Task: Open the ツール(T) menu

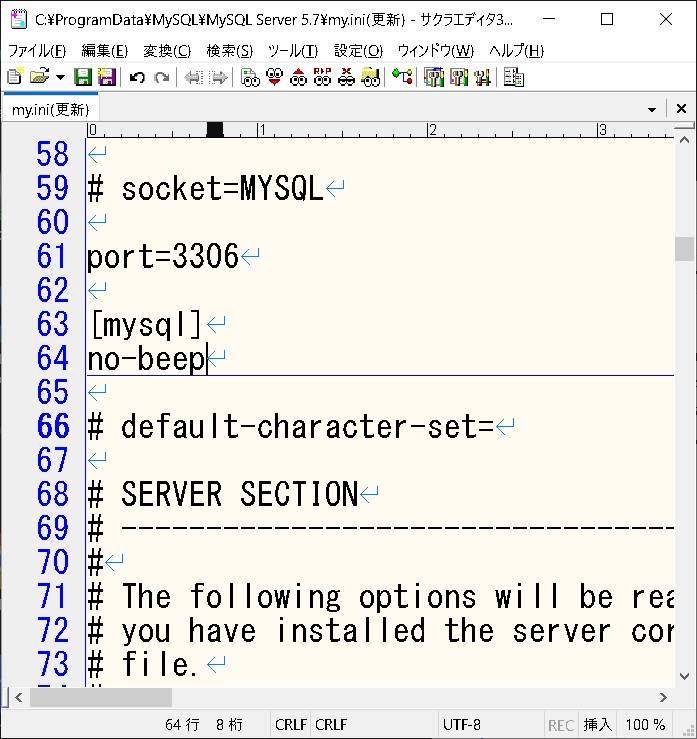Action: click(x=293, y=50)
